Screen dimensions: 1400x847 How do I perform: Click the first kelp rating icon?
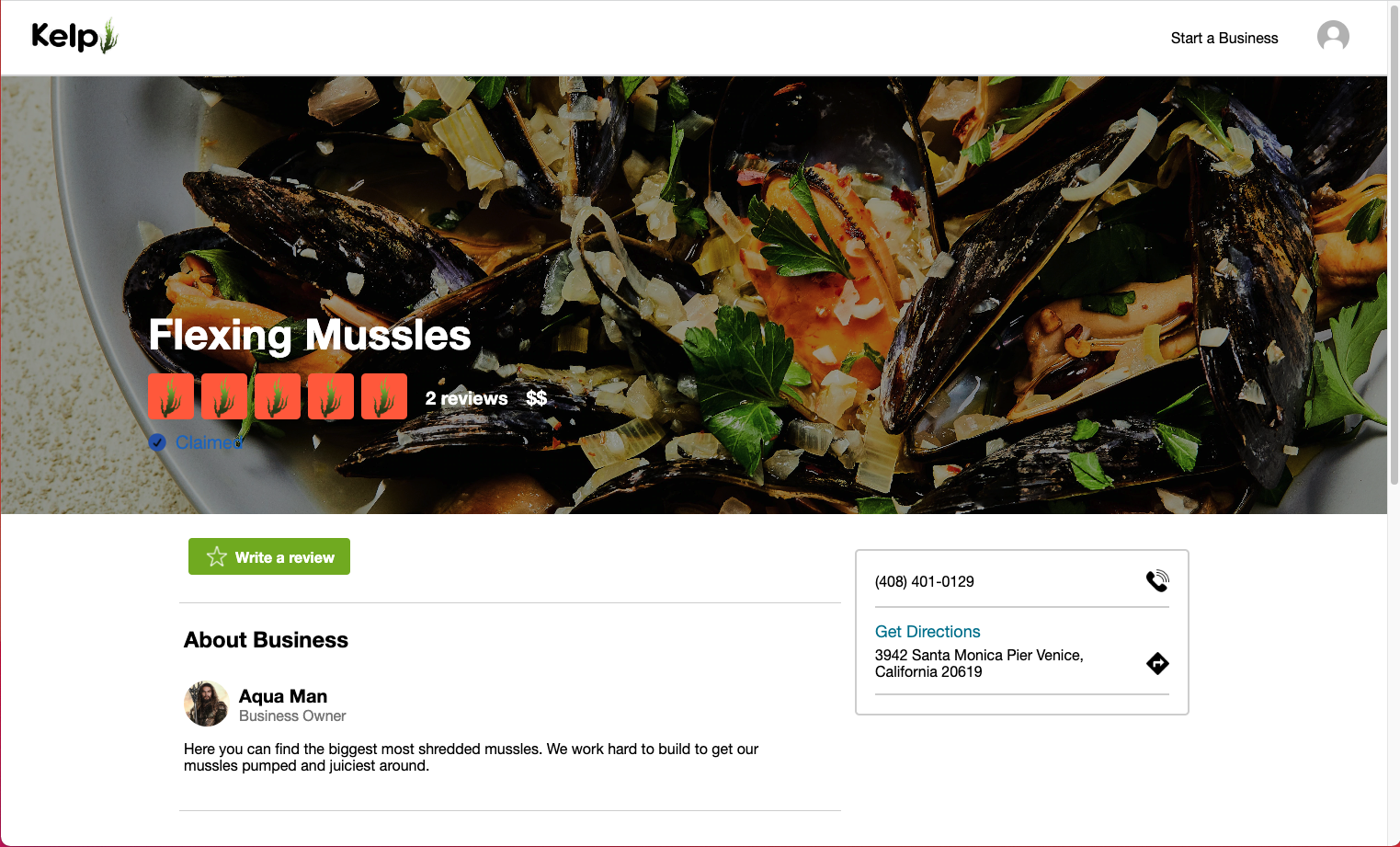tap(171, 396)
